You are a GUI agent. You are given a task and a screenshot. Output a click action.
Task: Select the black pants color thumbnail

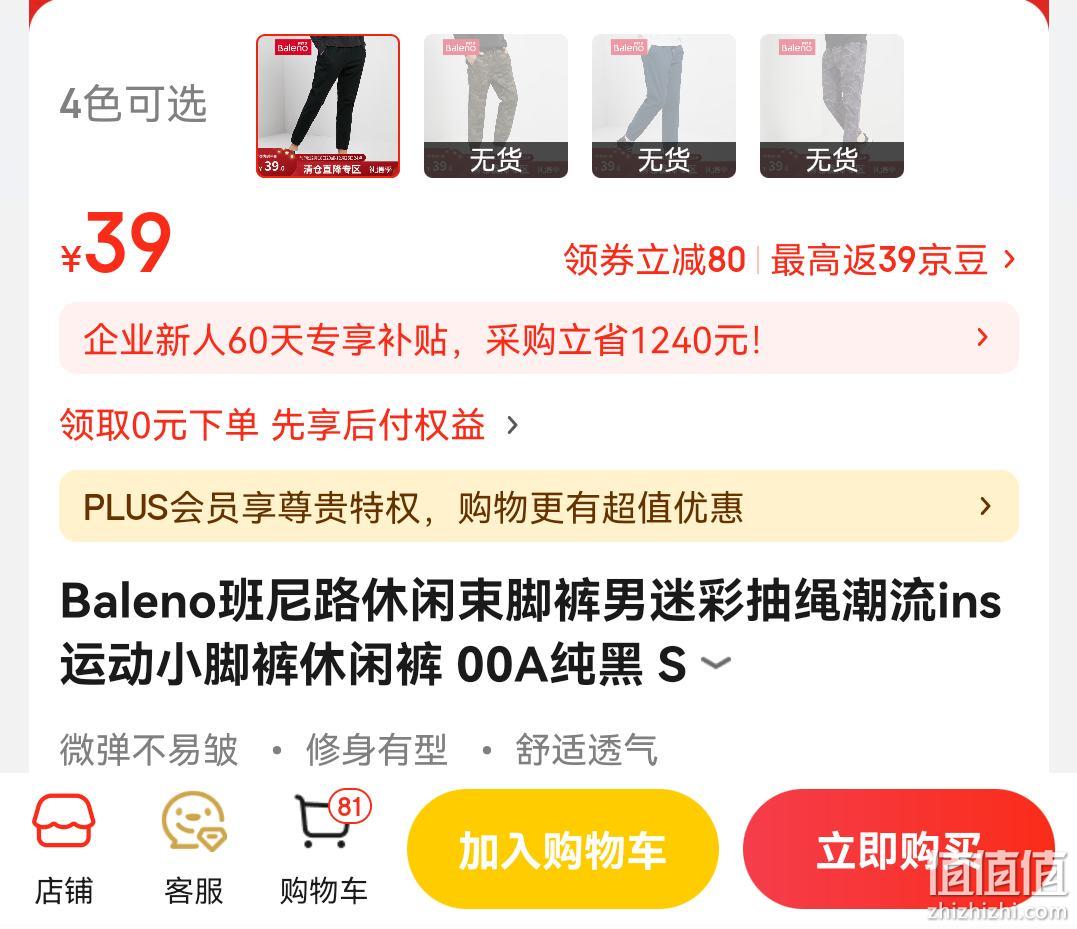(x=328, y=106)
